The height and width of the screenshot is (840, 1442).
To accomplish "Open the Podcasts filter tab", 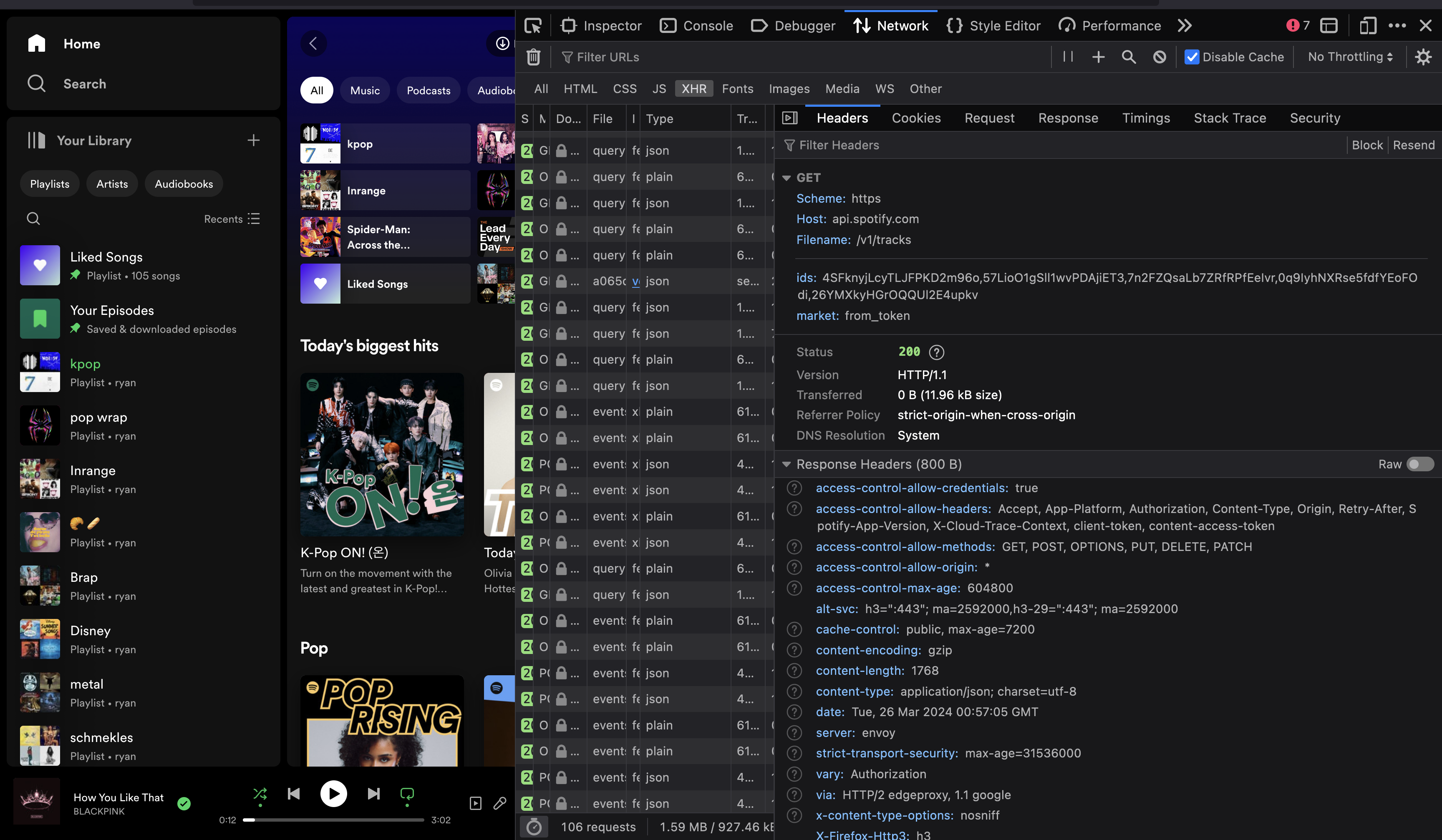I will [x=428, y=90].
